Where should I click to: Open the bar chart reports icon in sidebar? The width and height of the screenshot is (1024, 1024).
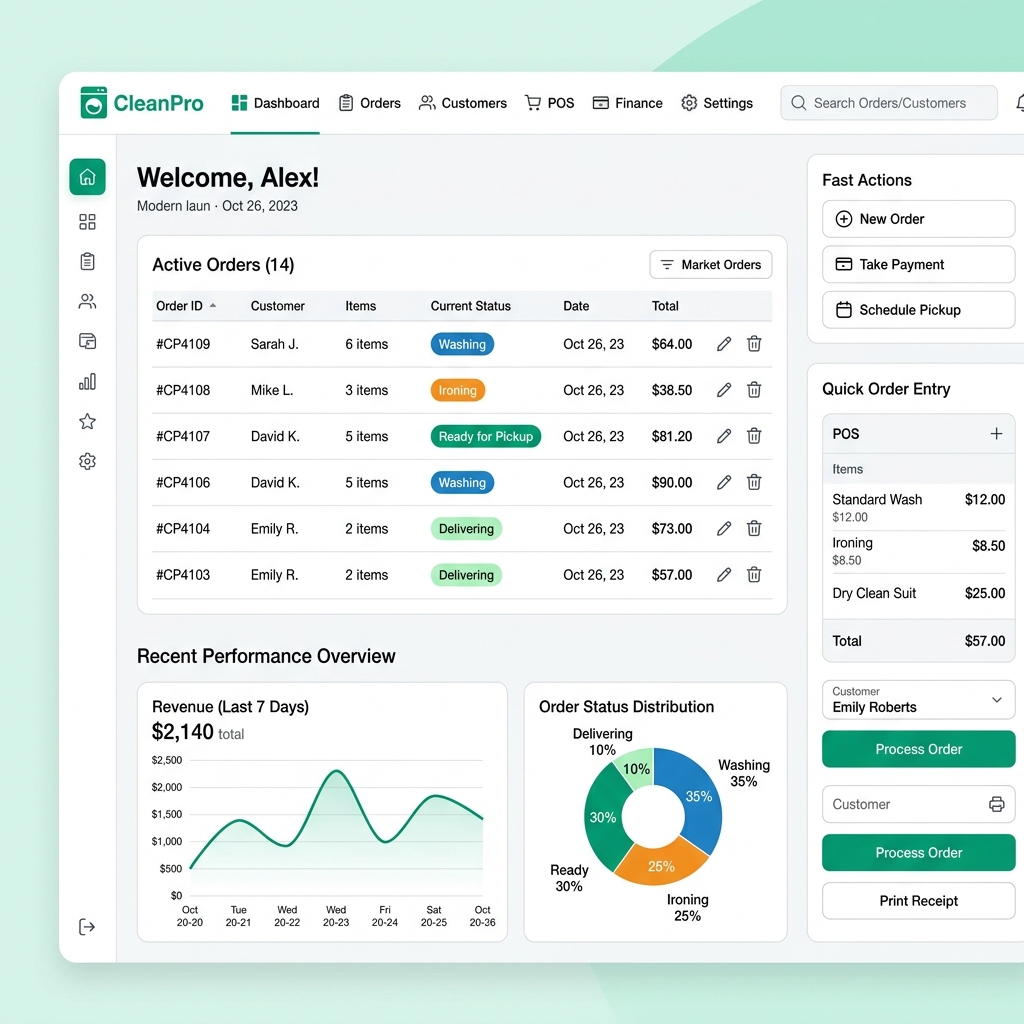coord(88,381)
